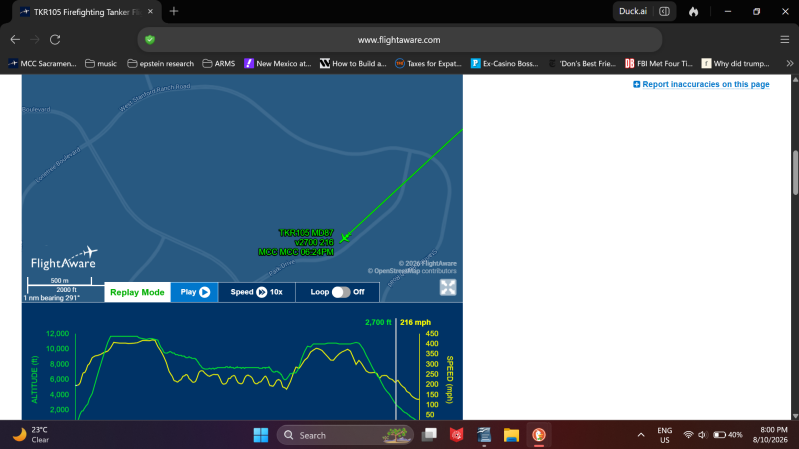The image size is (799, 449).
Task: Open the MCC Sacramen... bookmark
Action: pos(42,64)
